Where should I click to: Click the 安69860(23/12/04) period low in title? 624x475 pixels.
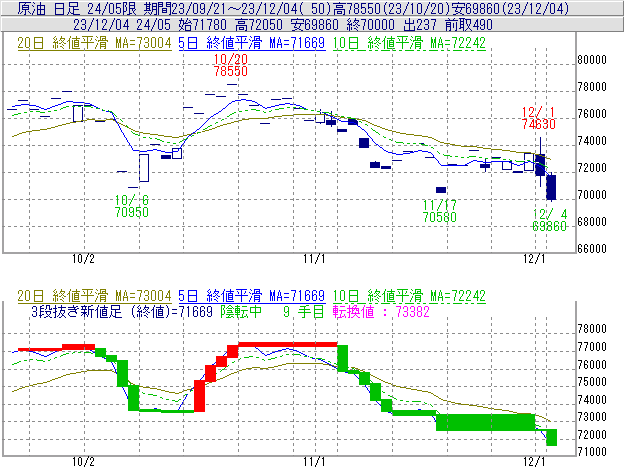coord(511,8)
